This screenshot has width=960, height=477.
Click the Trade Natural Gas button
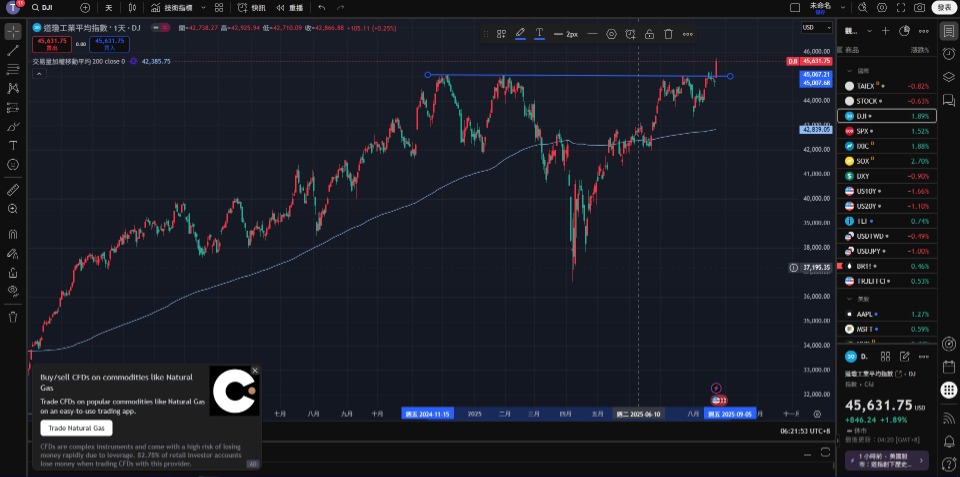coord(77,428)
